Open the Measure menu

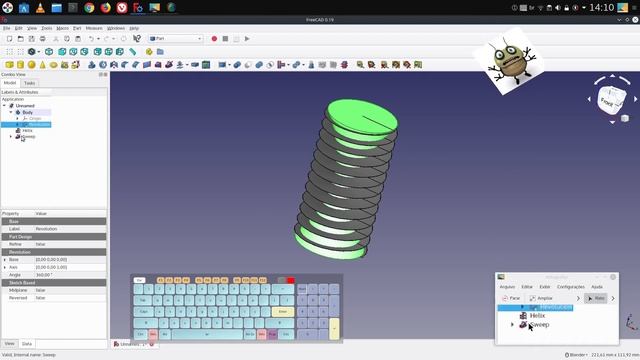tap(94, 28)
